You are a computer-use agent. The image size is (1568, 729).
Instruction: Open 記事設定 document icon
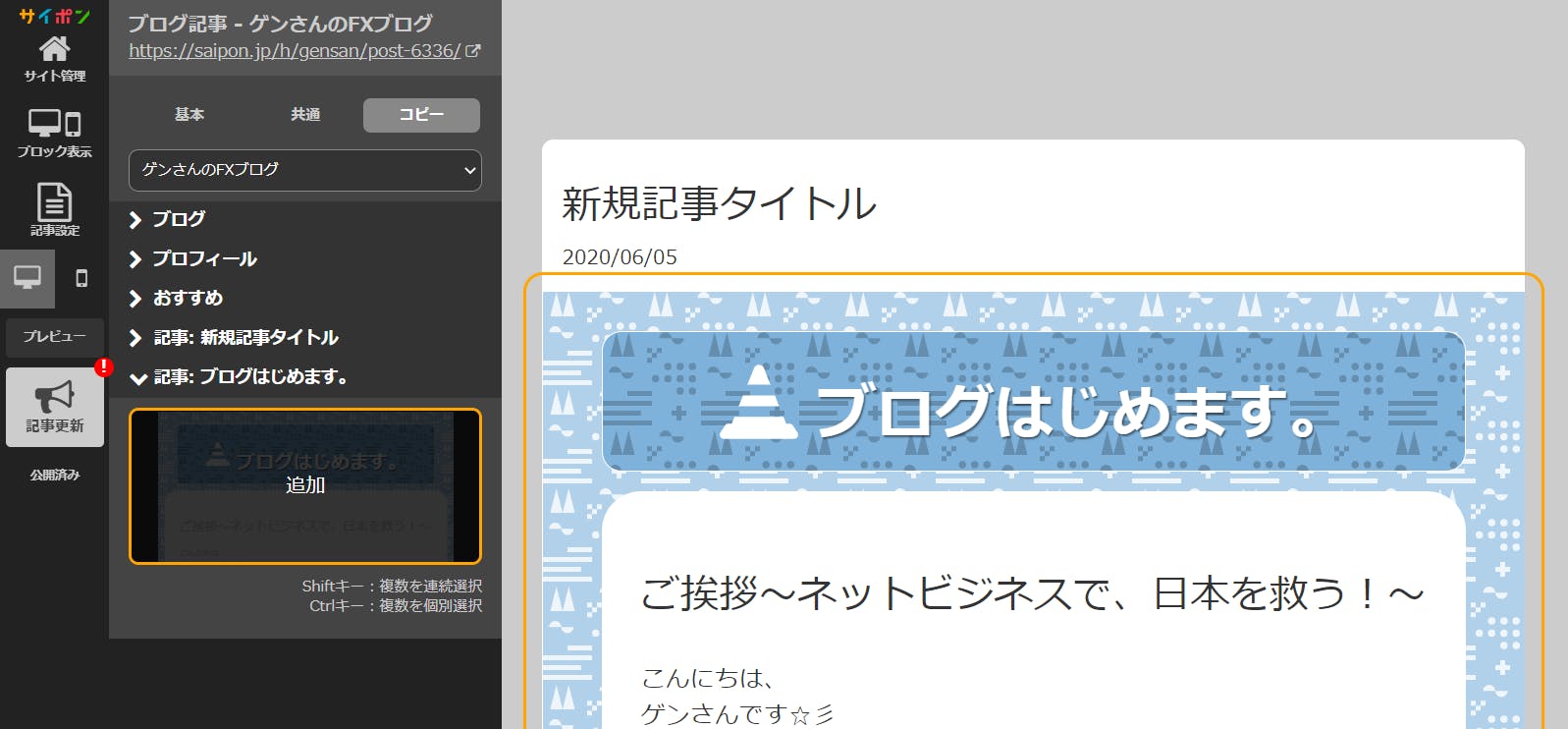coord(54,202)
